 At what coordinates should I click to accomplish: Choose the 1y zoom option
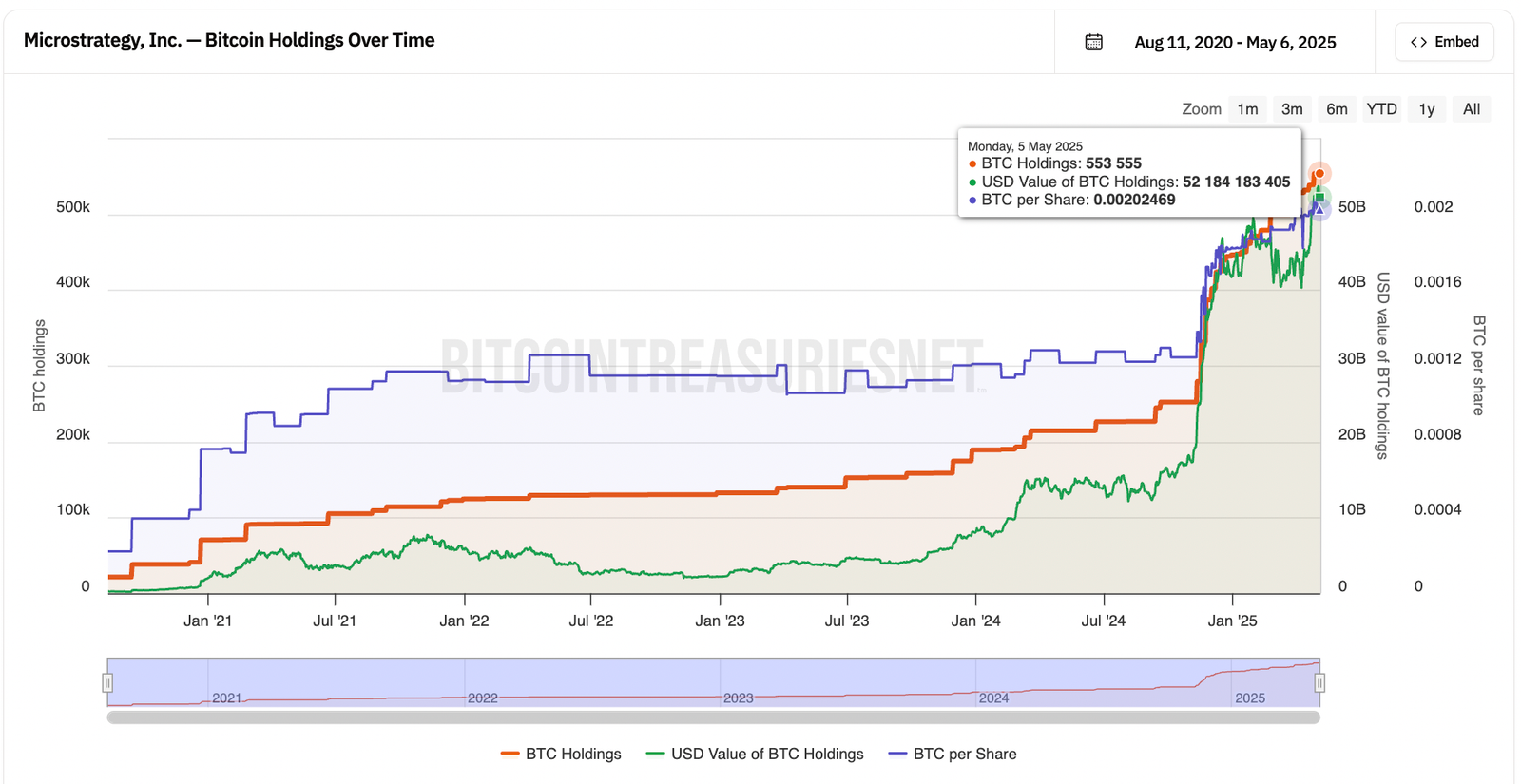click(1426, 109)
